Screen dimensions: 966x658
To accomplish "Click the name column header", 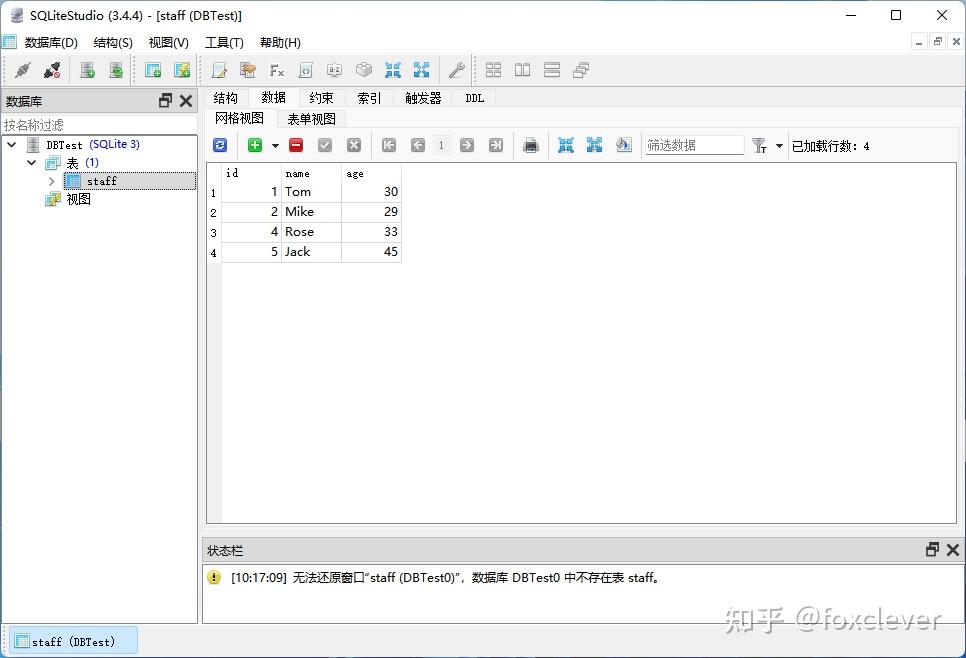I will [x=311, y=173].
